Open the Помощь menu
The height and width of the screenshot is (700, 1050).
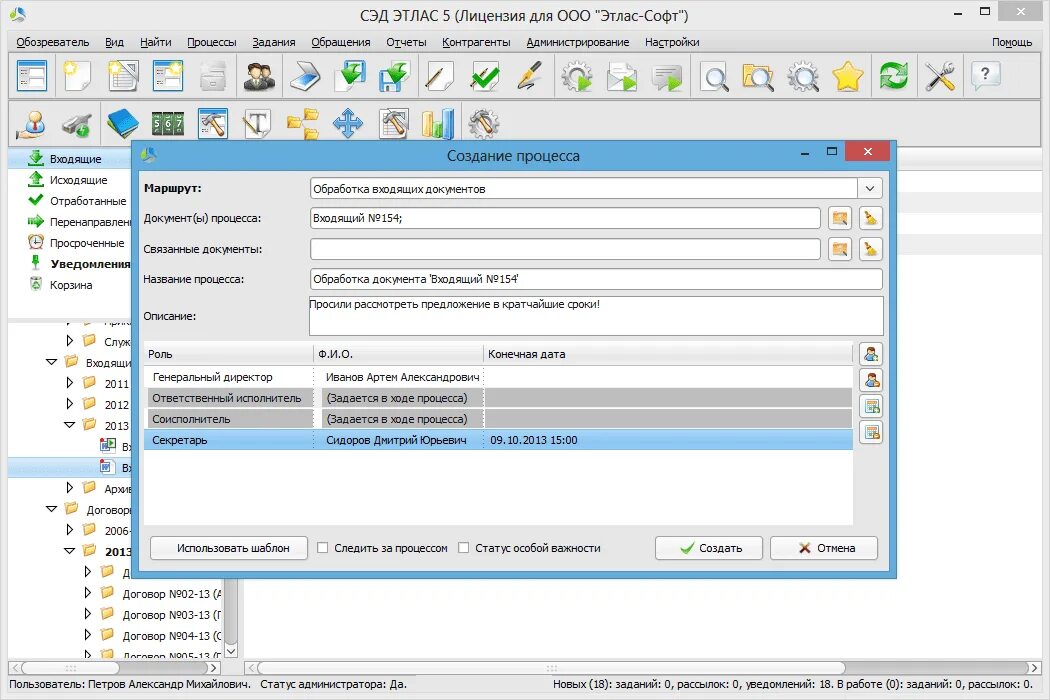[x=1011, y=42]
